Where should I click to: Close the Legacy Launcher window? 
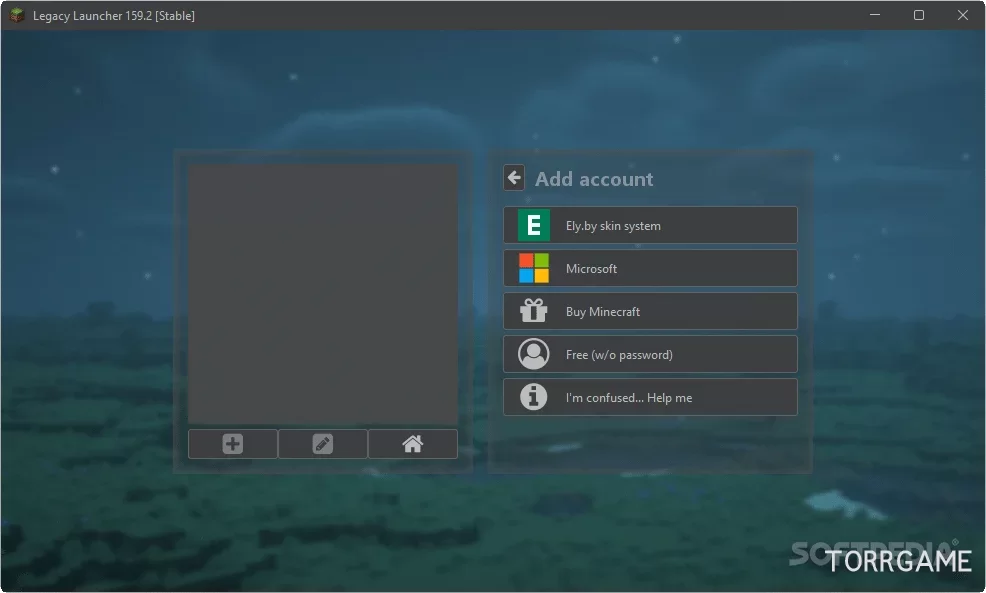point(963,15)
